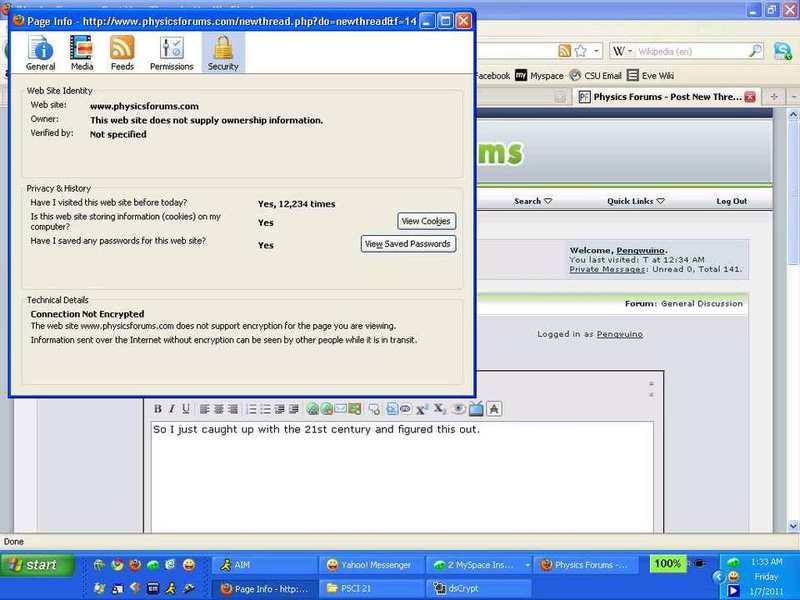800x600 pixels.
Task: Align text right in the post editor
Action: (x=233, y=409)
